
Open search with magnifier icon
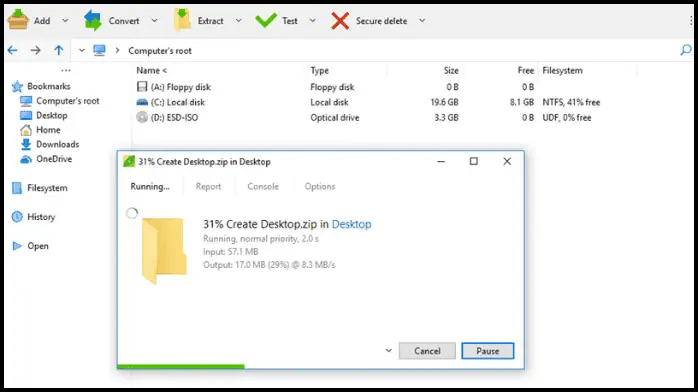click(x=686, y=50)
